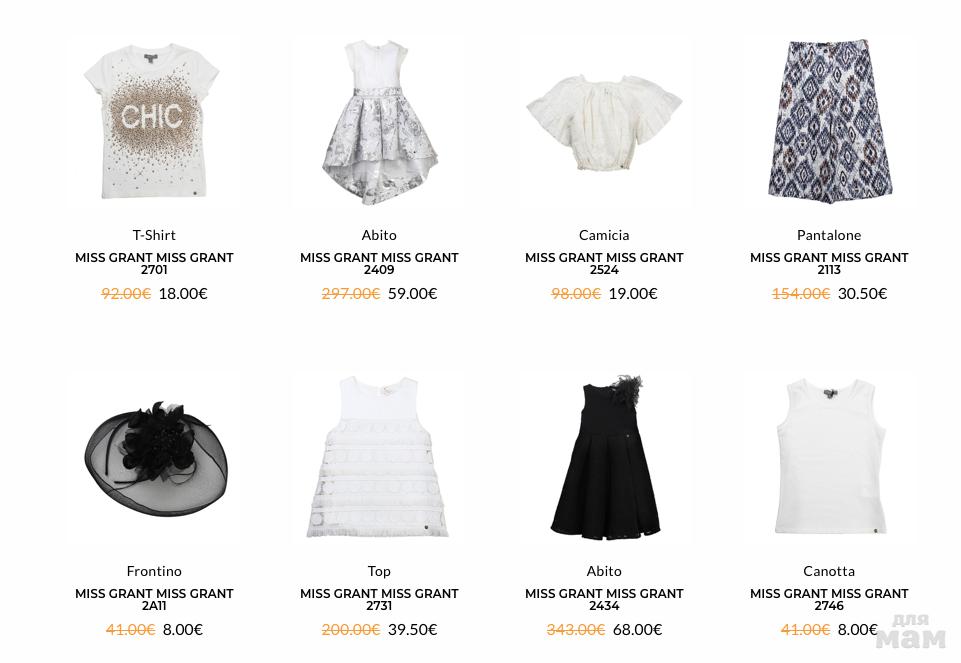
Task: Open the Miss Grant 2524 product title
Action: tap(604, 263)
